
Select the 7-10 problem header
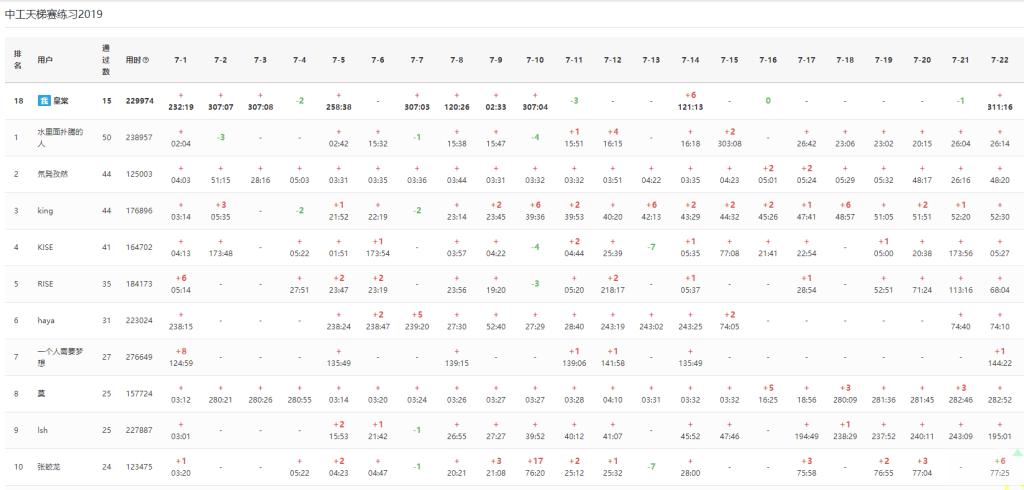(x=535, y=61)
